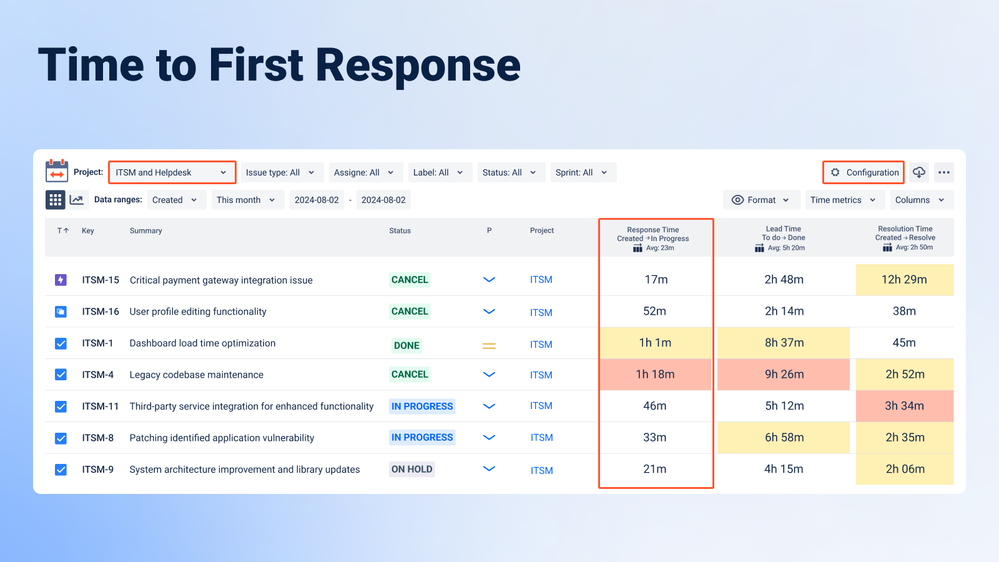999x562 pixels.
Task: Click the yellow 1h 1m response time cell
Action: pyautogui.click(x=655, y=343)
